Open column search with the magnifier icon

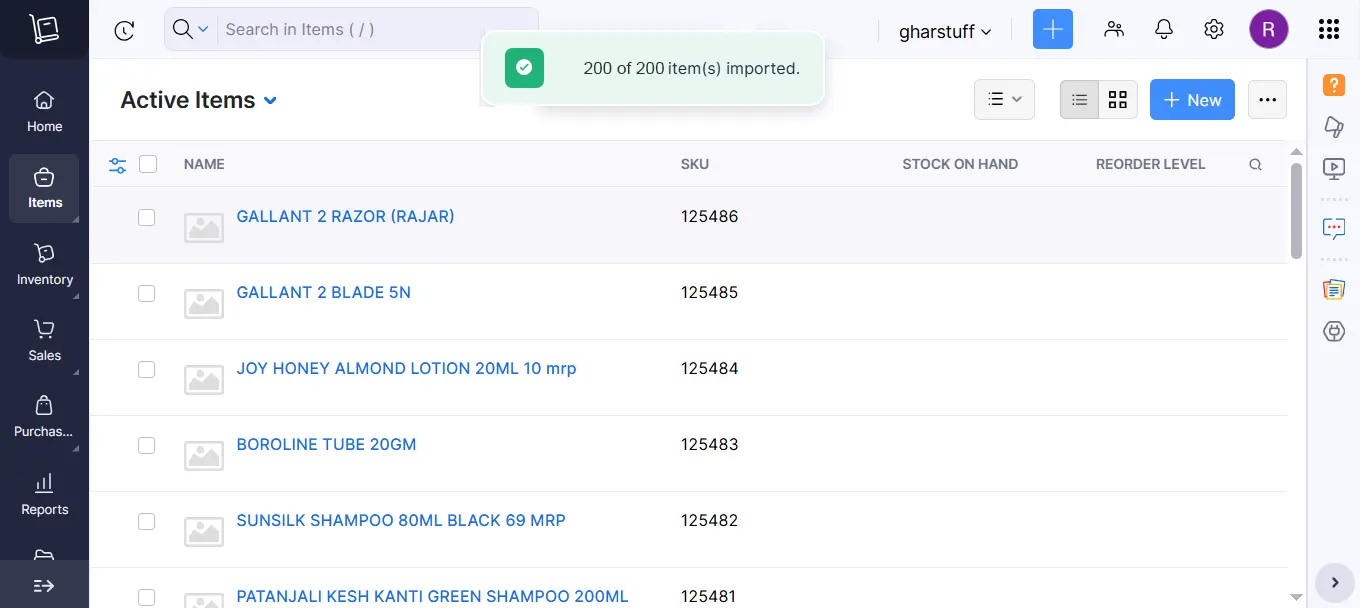1255,164
